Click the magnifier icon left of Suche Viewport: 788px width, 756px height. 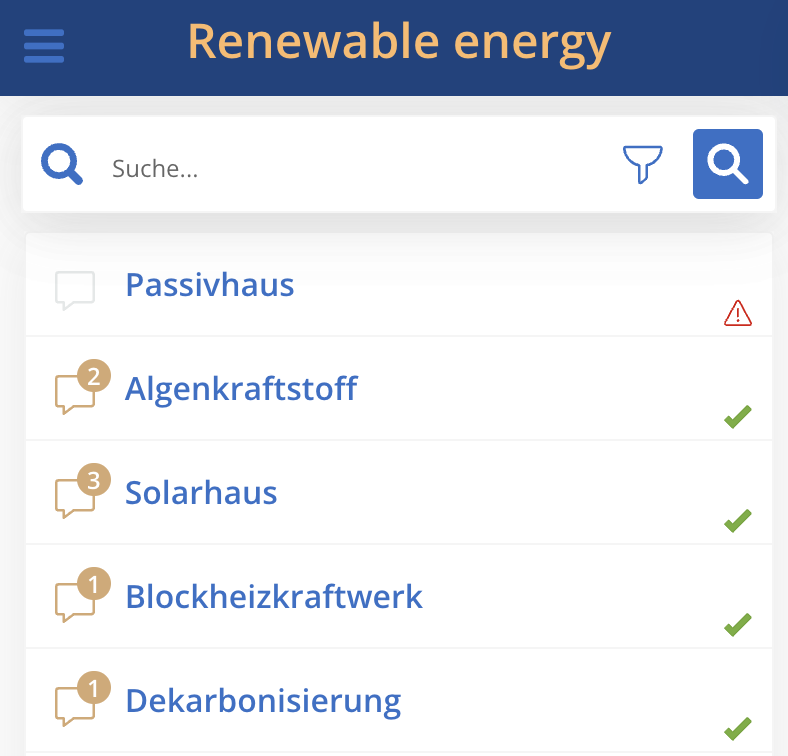62,164
